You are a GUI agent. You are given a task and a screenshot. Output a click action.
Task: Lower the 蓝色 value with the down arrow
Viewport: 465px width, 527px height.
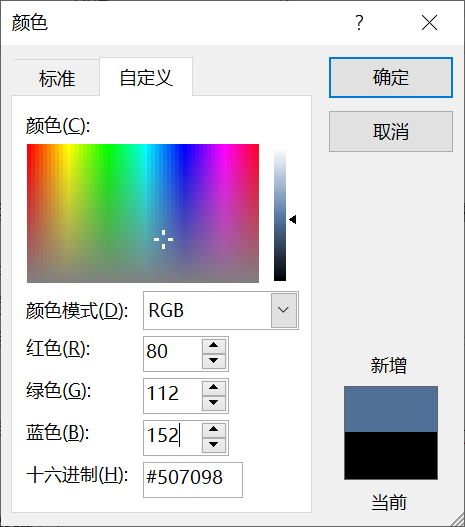tap(214, 445)
